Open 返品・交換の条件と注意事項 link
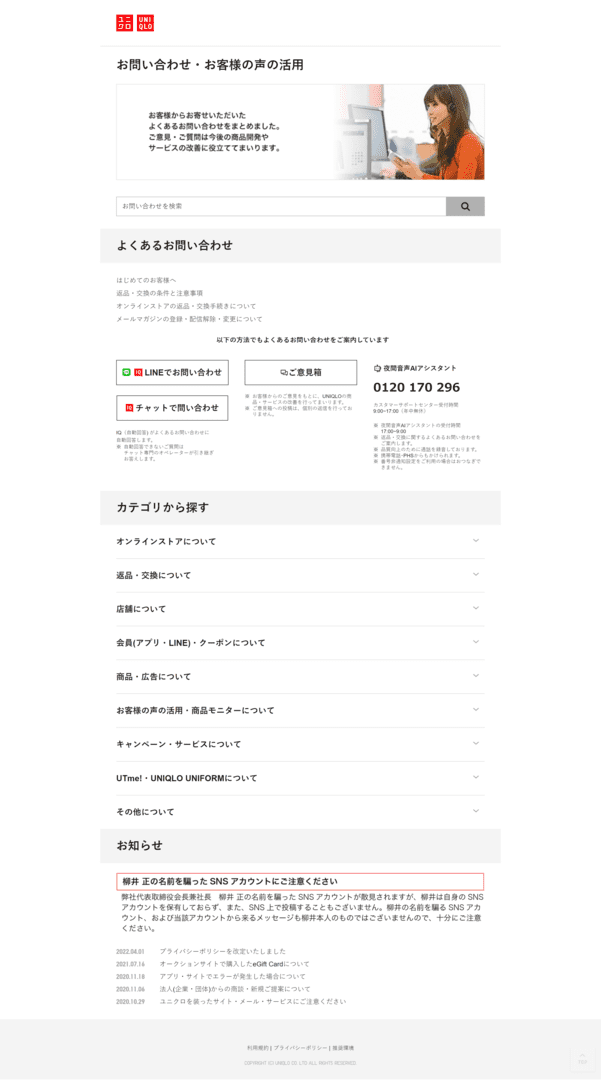Image resolution: width=601 pixels, height=1080 pixels. (160, 293)
